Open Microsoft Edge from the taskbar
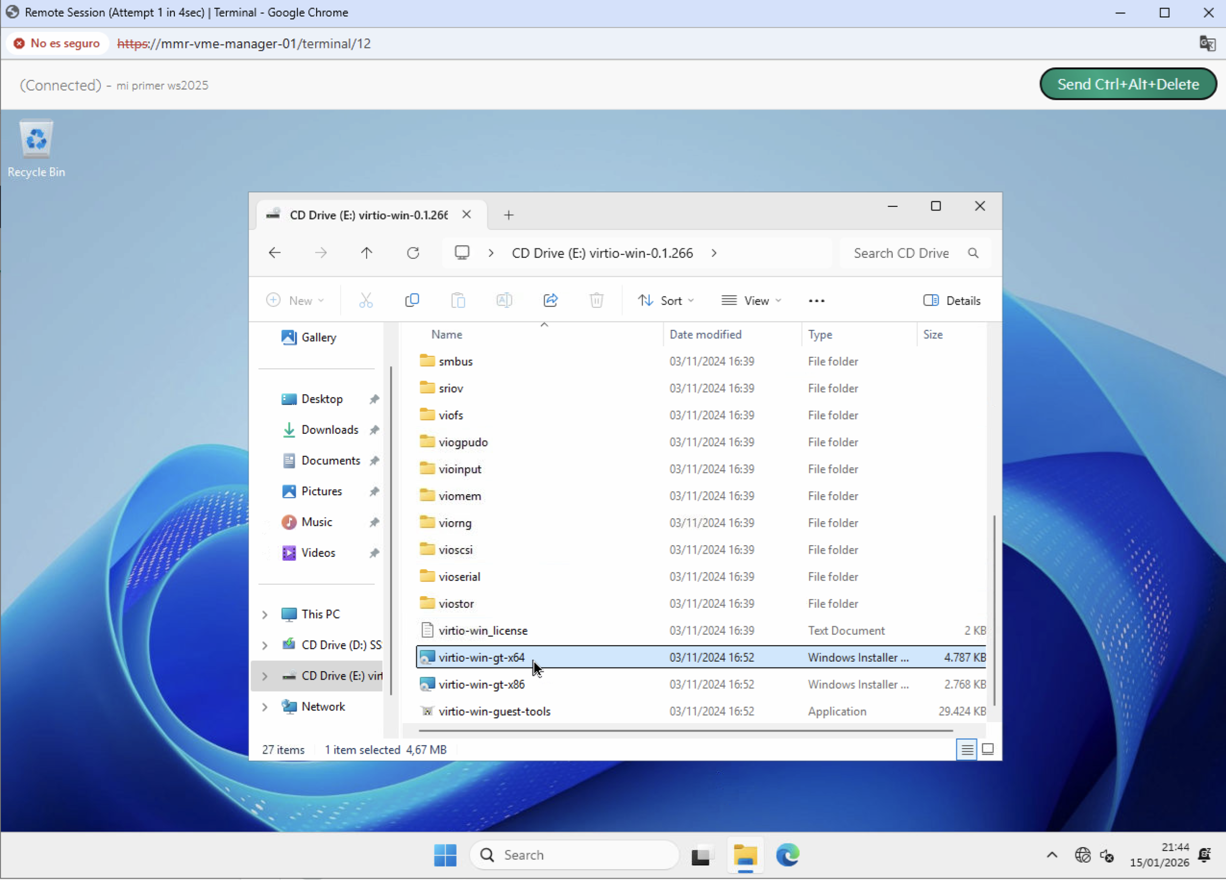The width and height of the screenshot is (1227, 880). [x=788, y=855]
